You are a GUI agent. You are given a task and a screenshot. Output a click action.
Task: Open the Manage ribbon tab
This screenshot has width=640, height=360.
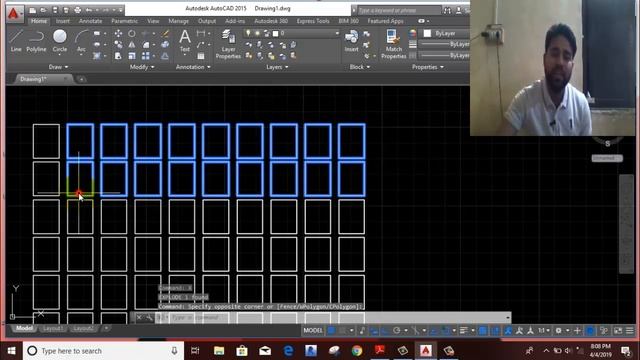point(178,21)
